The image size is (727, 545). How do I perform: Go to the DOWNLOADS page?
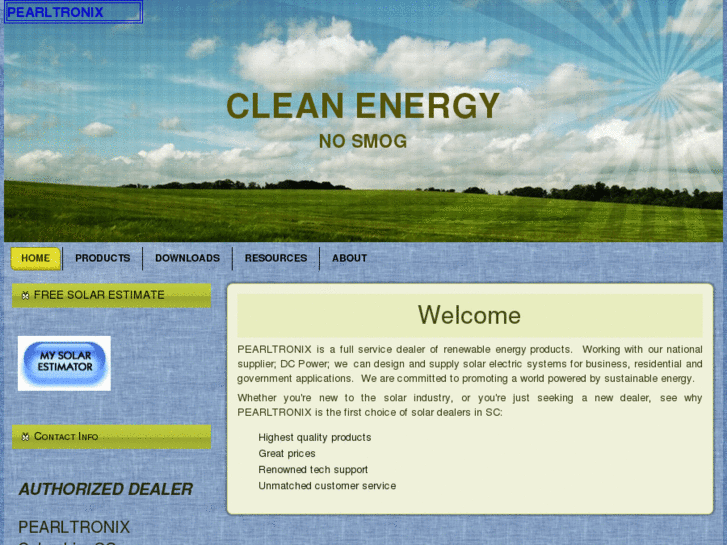point(187,258)
